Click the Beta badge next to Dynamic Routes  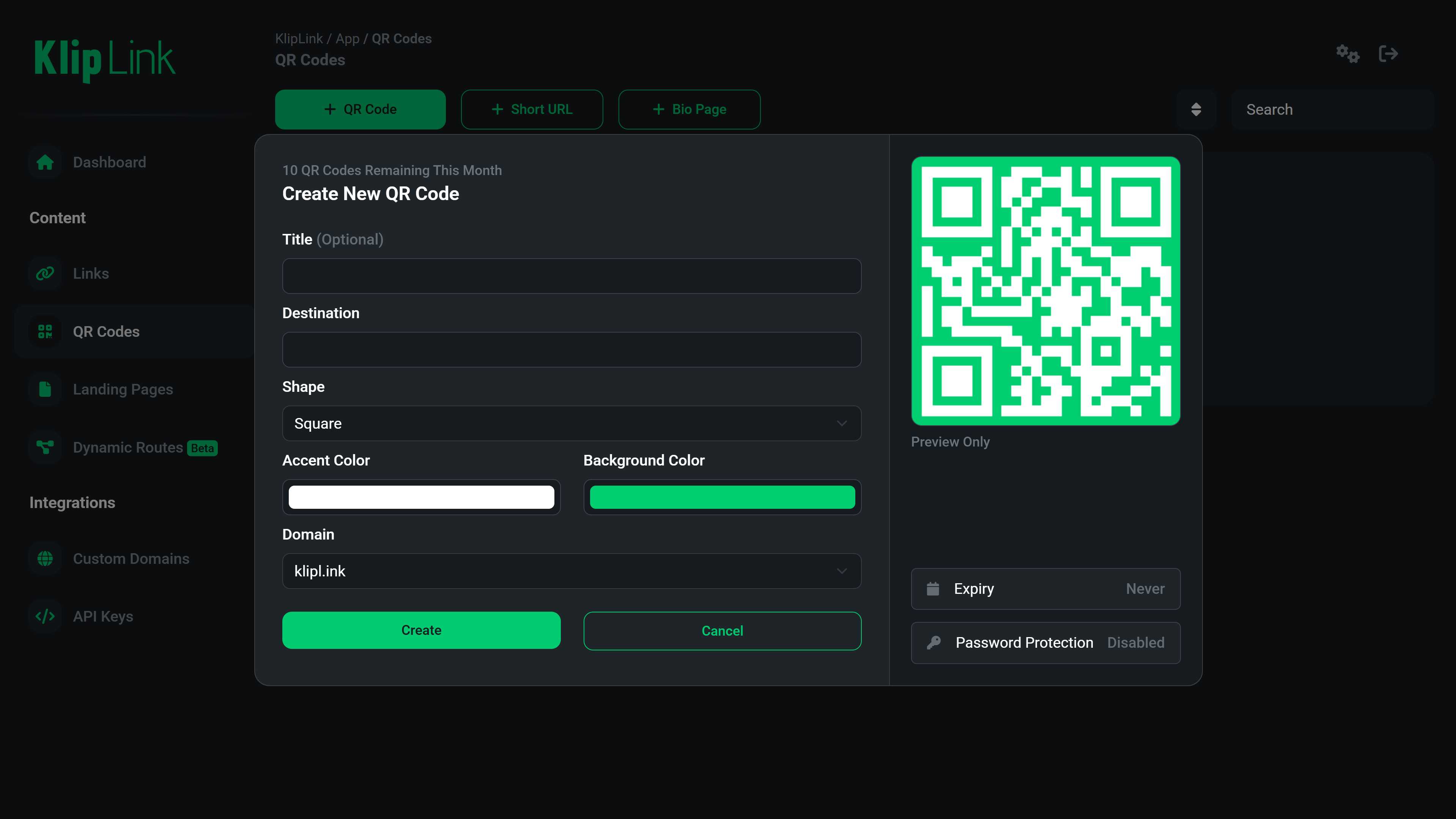tap(202, 448)
